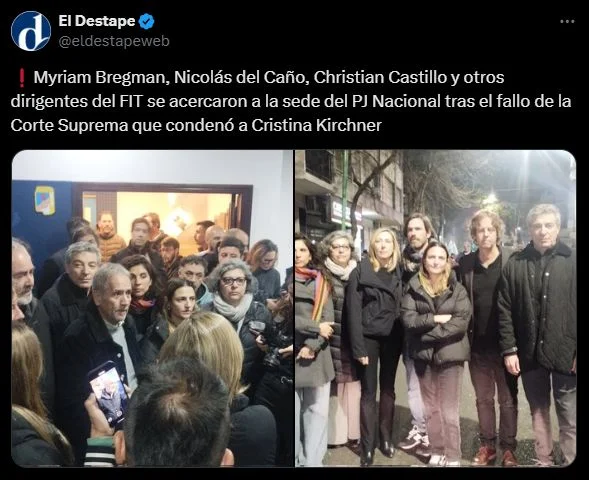This screenshot has height=480, width=589.
Task: Click "Corte Suprema" in the tweet text
Action: click(69, 125)
